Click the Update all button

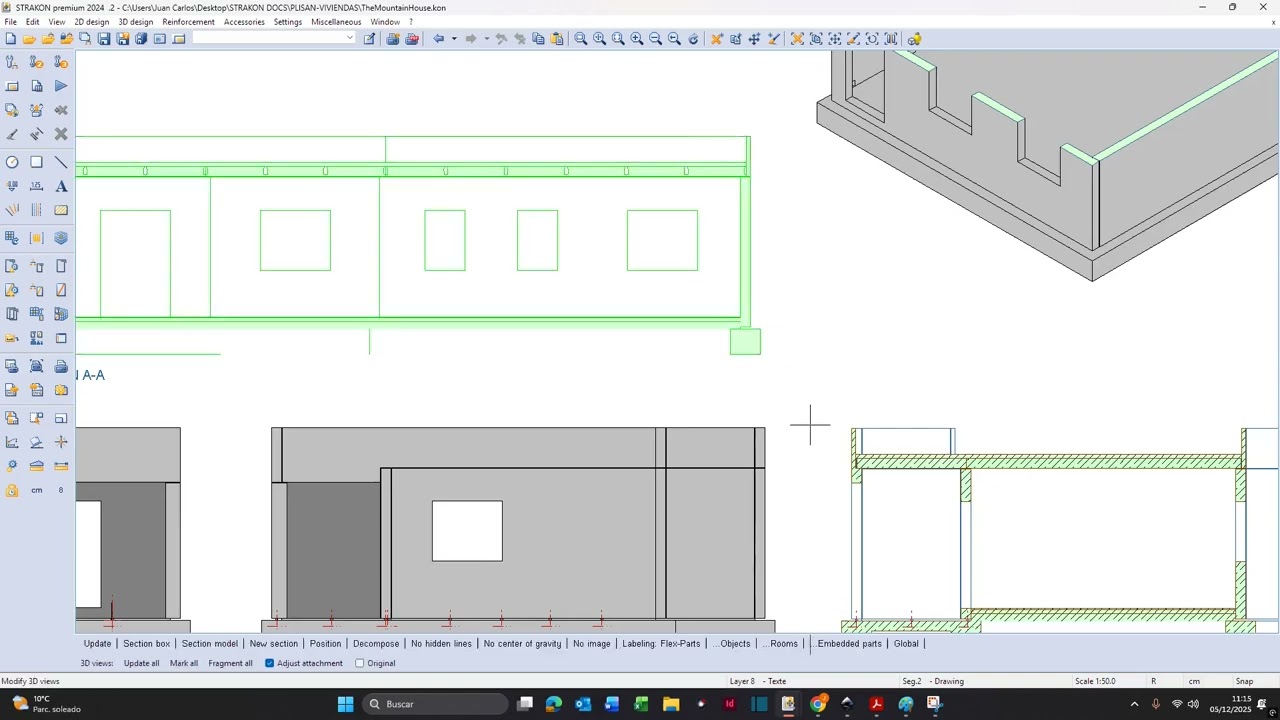pyautogui.click(x=141, y=663)
